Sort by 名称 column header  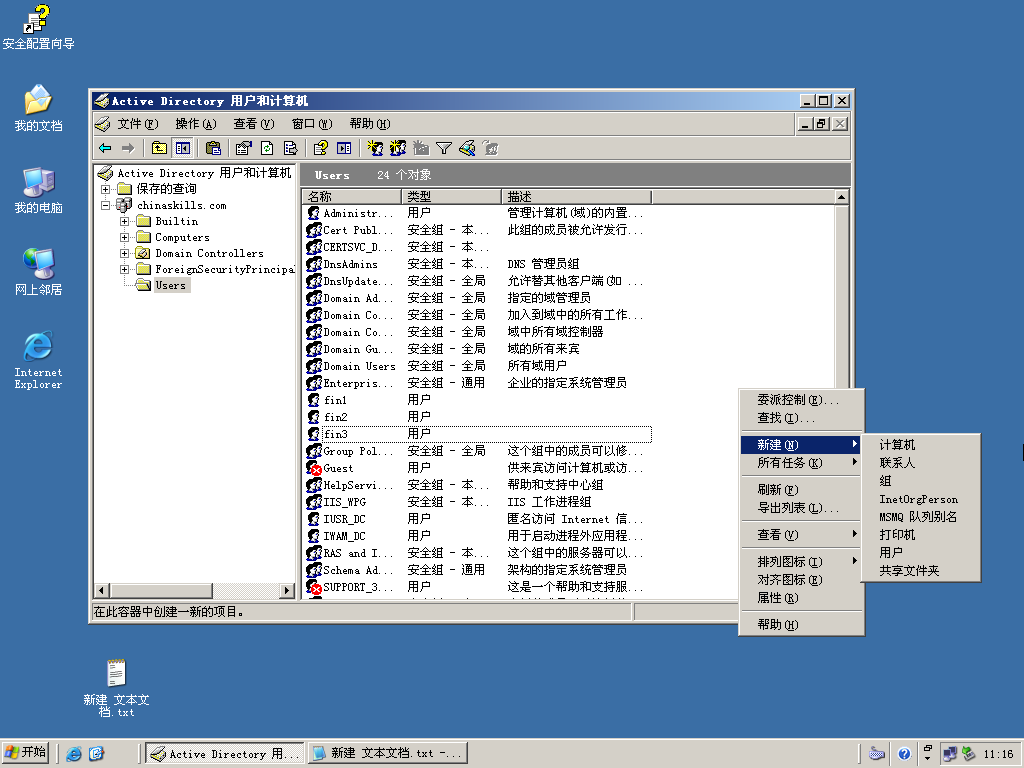(352, 197)
